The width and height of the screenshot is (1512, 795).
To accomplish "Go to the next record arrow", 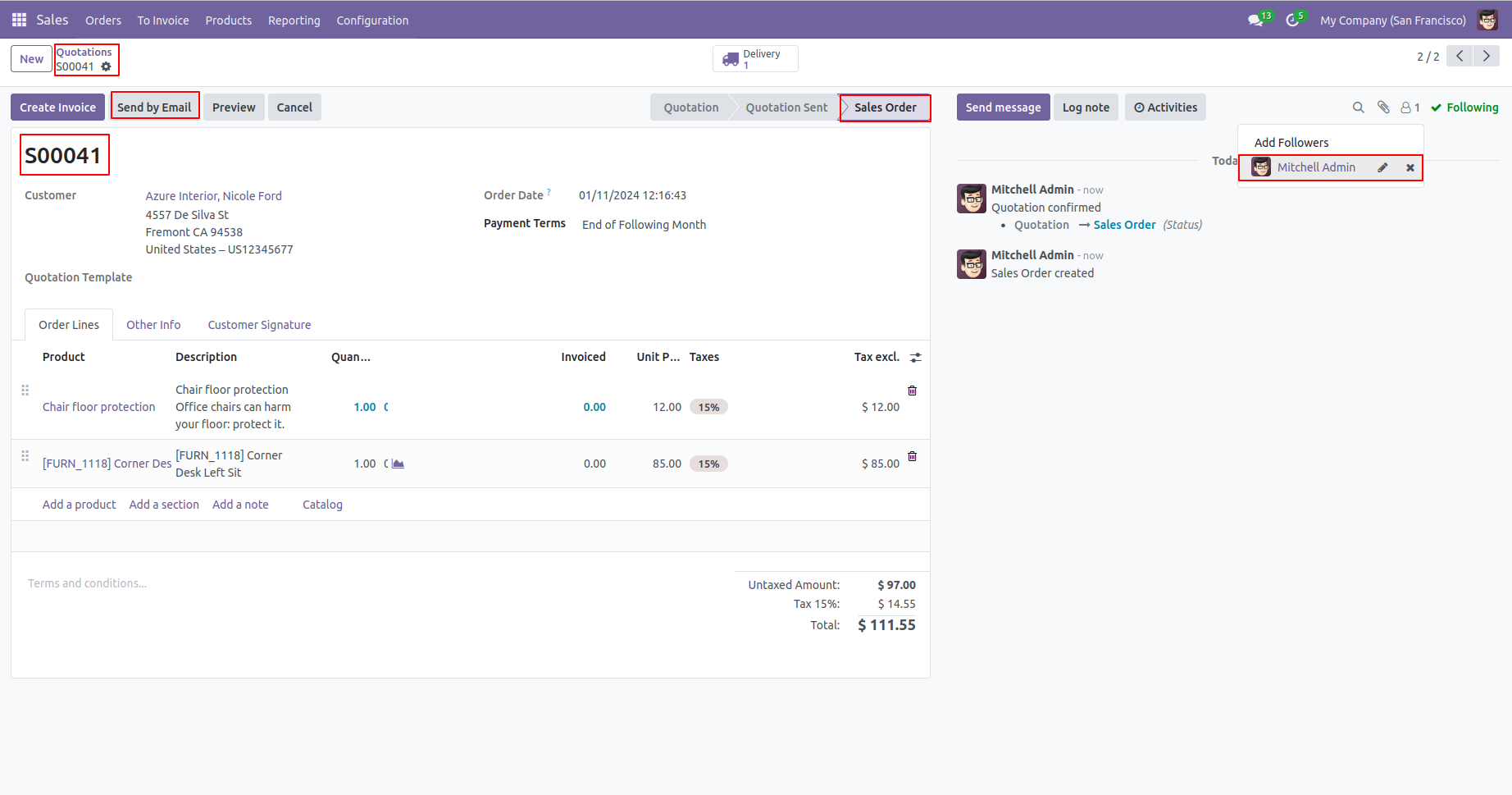I will coord(1486,56).
